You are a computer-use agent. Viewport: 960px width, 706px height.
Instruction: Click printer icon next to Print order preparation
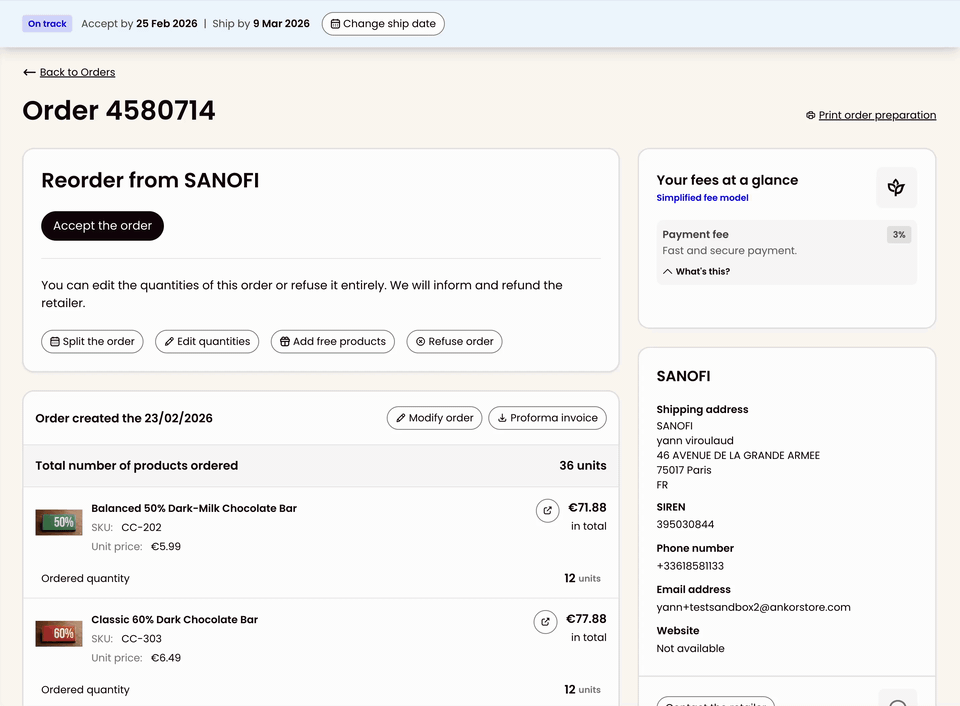[811, 115]
